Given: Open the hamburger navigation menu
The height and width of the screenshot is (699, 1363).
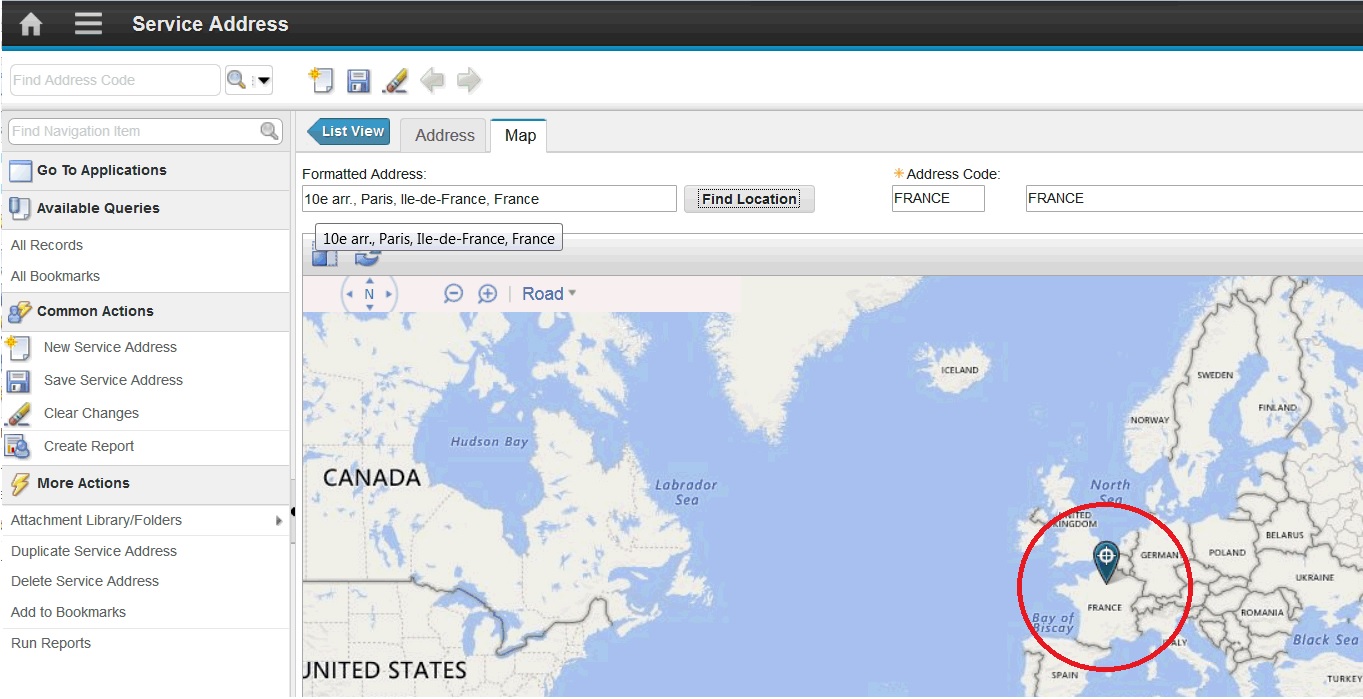Looking at the screenshot, I should coord(88,23).
